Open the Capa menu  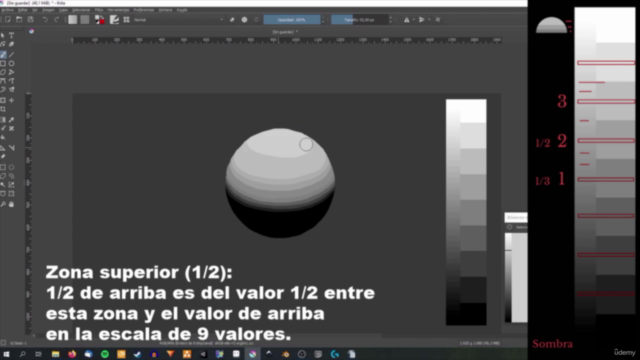63,10
